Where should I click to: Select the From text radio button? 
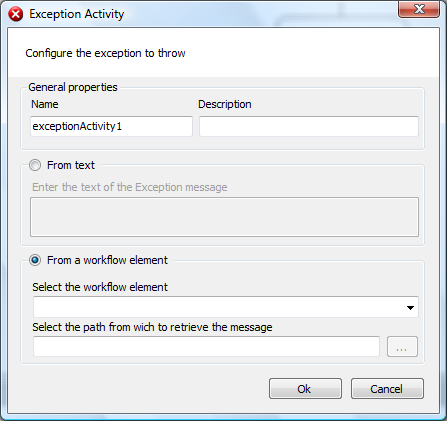(35, 165)
